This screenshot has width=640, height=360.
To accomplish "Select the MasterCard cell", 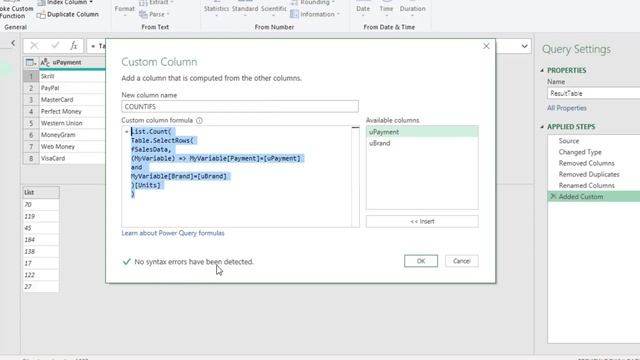I will (x=72, y=100).
